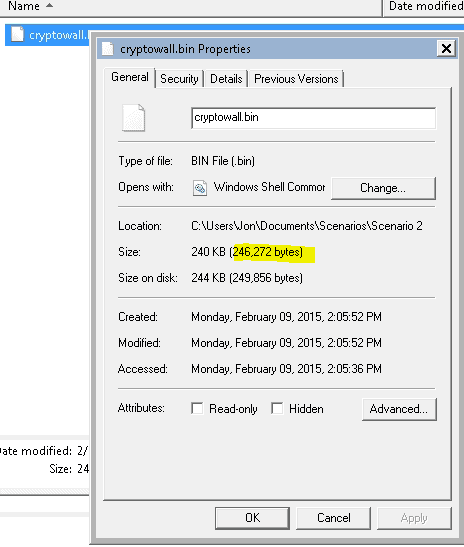The width and height of the screenshot is (464, 547).
Task: Click the large blank file icon in General tab
Action: tap(133, 118)
